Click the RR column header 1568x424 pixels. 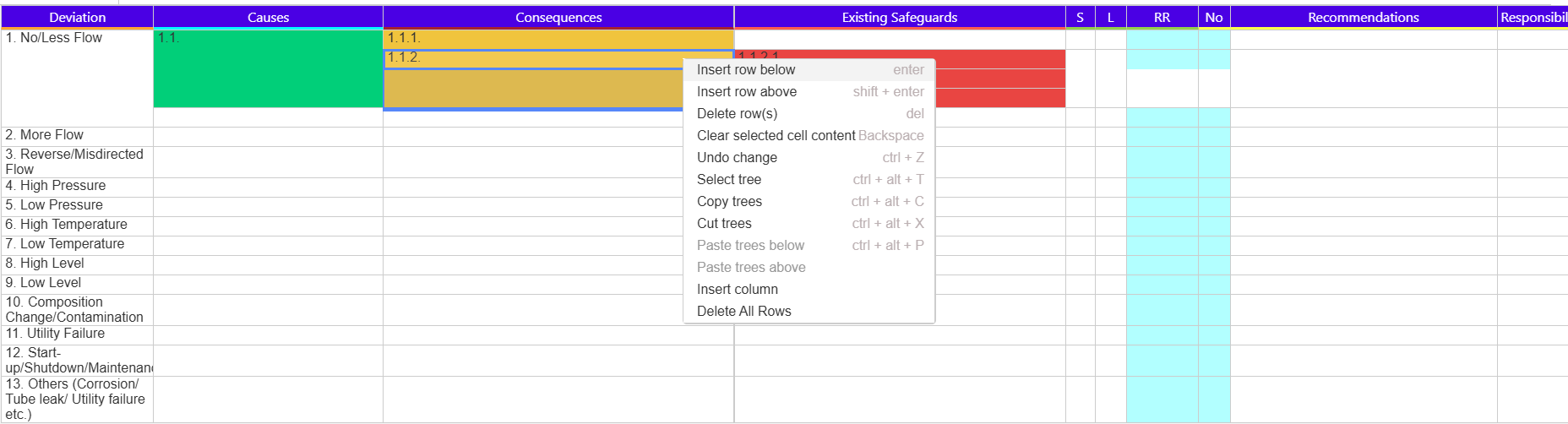(x=1162, y=17)
